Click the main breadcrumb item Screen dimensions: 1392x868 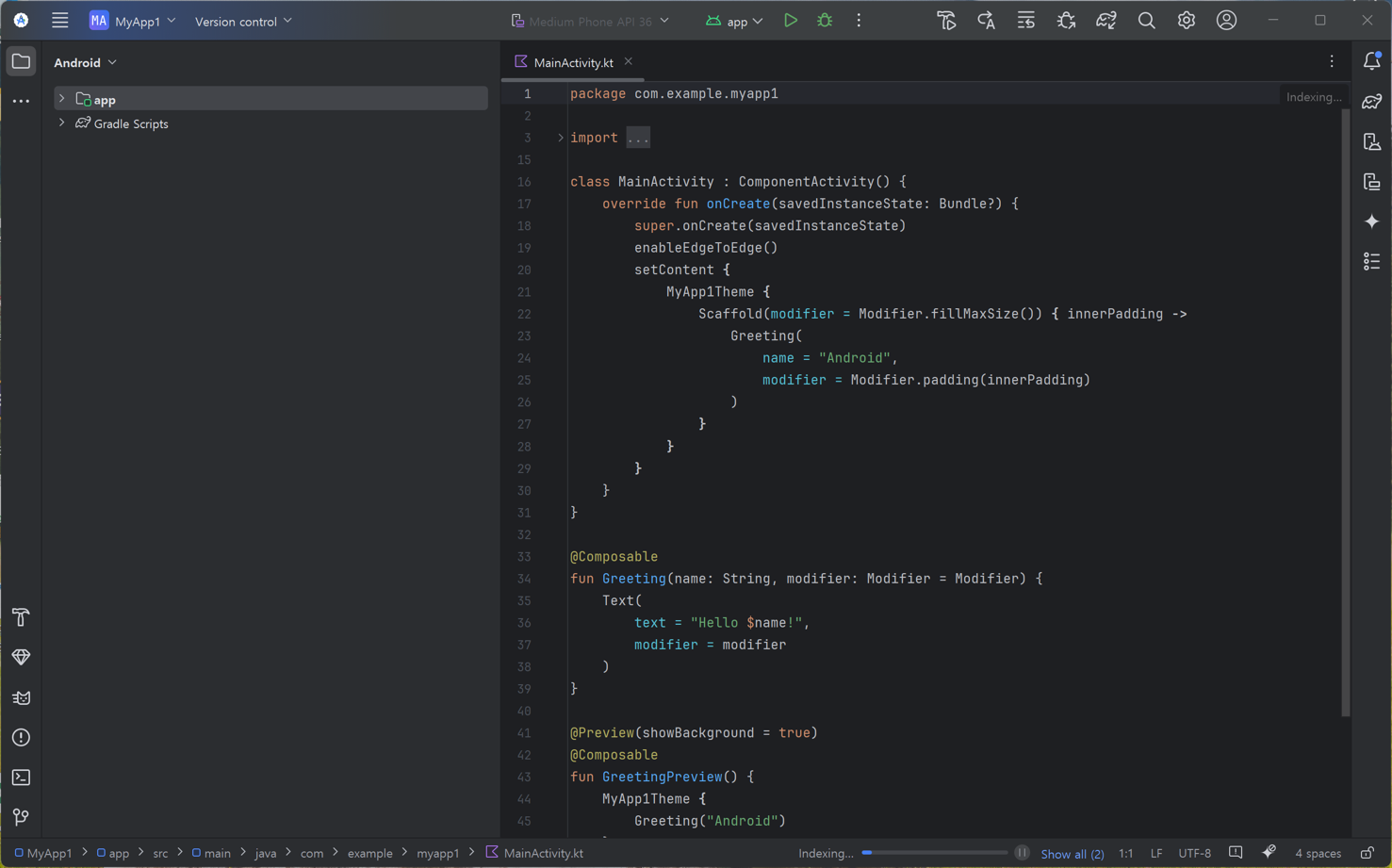pos(211,853)
